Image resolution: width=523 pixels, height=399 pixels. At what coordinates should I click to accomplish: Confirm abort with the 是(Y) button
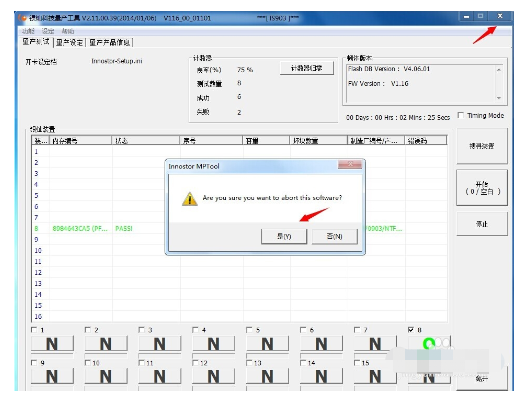tap(284, 236)
